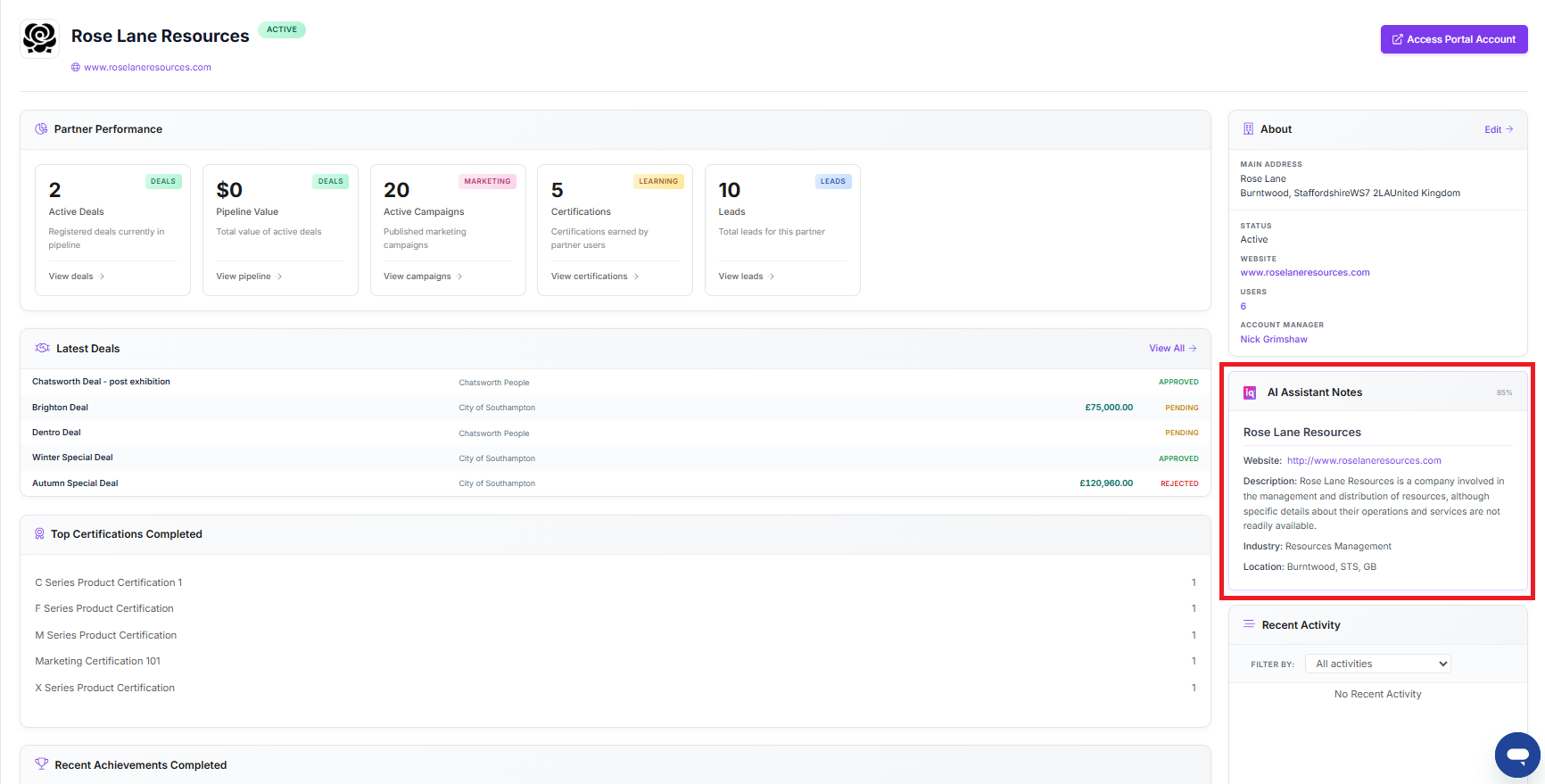Click the Partner Performance chart icon
1545x784 pixels.
(x=41, y=129)
